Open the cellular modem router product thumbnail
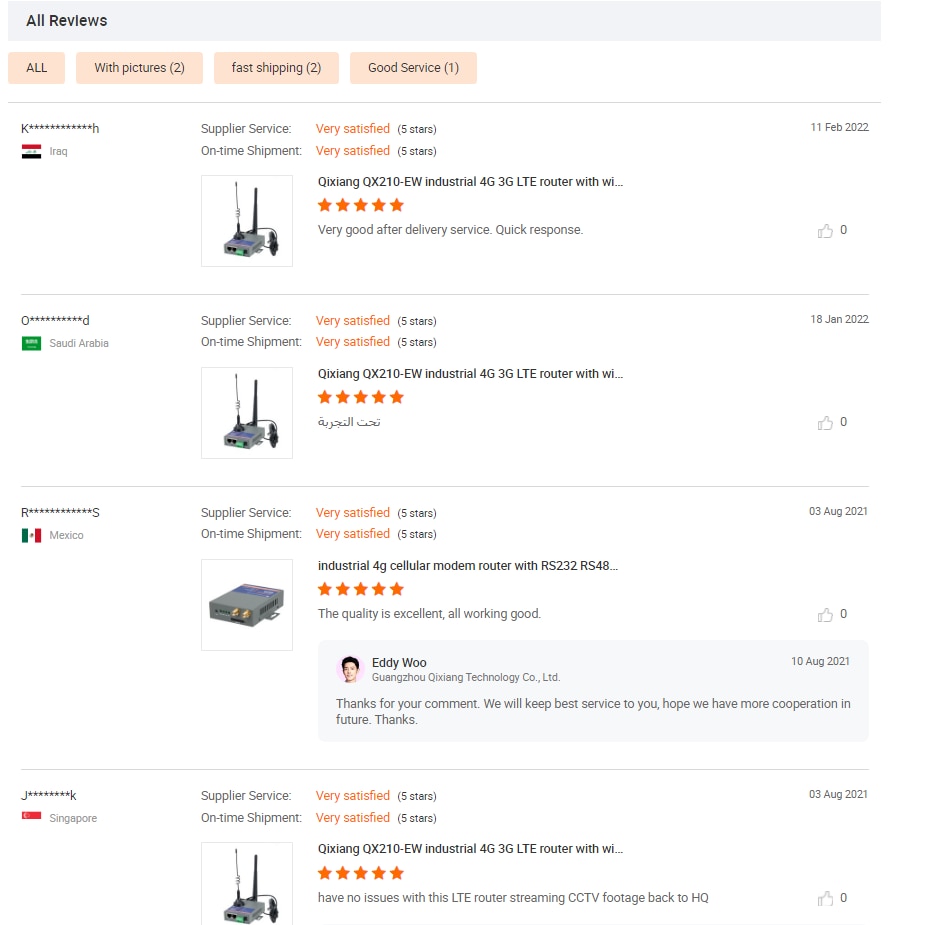This screenshot has width=926, height=925. tap(247, 605)
